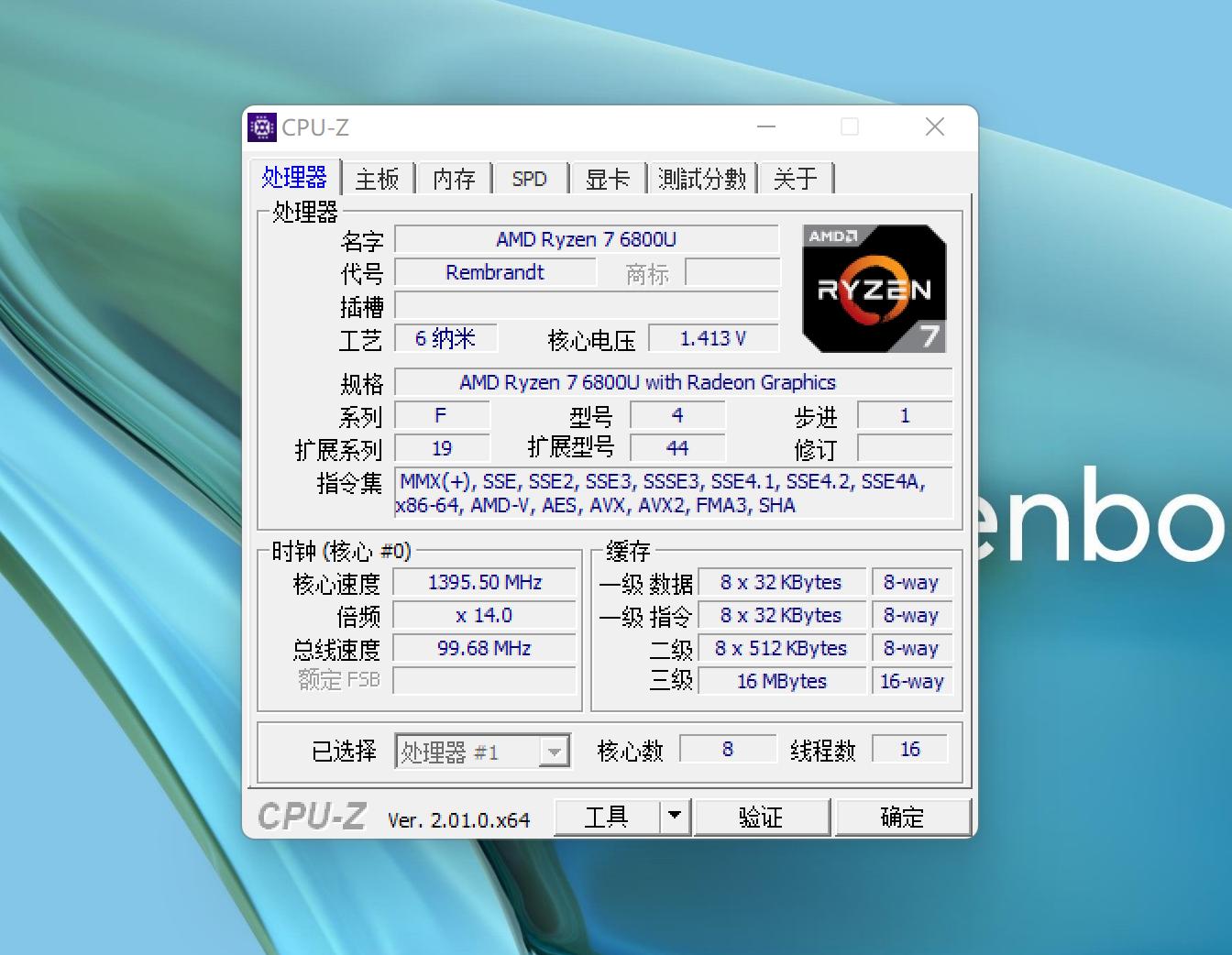Click the AMD Ryzen 7 logo image
The height and width of the screenshot is (955, 1232).
[x=873, y=288]
